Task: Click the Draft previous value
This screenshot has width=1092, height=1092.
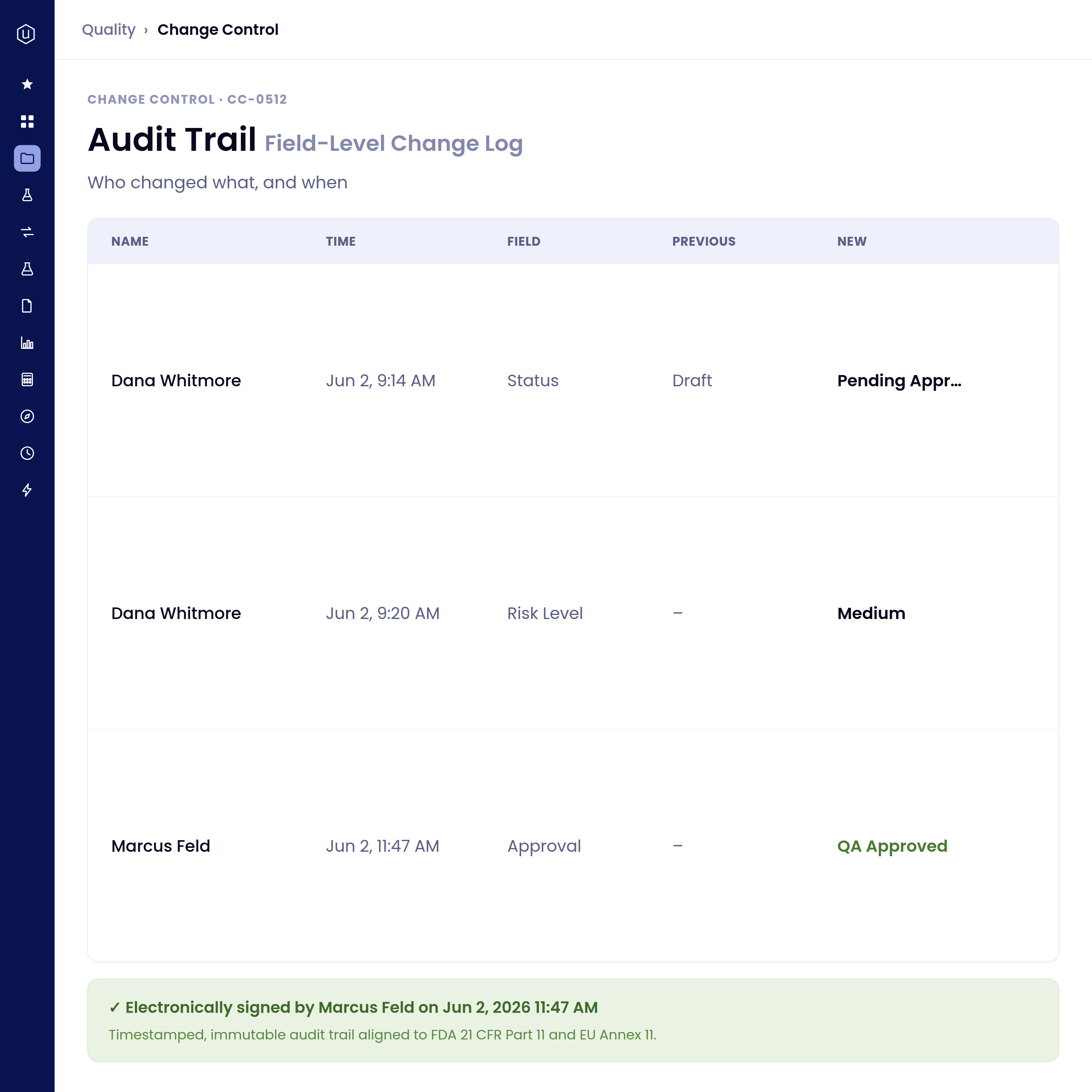Action: tap(692, 380)
